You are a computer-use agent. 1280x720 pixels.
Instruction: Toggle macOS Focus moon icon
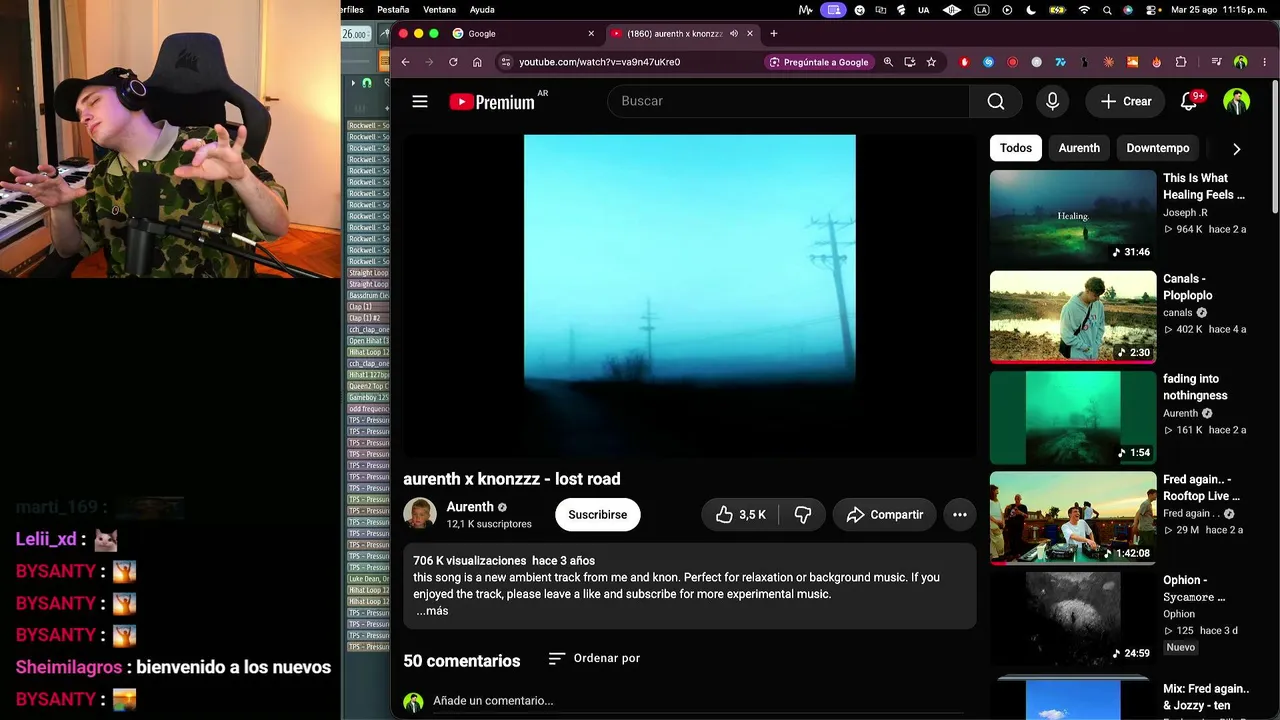(1031, 10)
